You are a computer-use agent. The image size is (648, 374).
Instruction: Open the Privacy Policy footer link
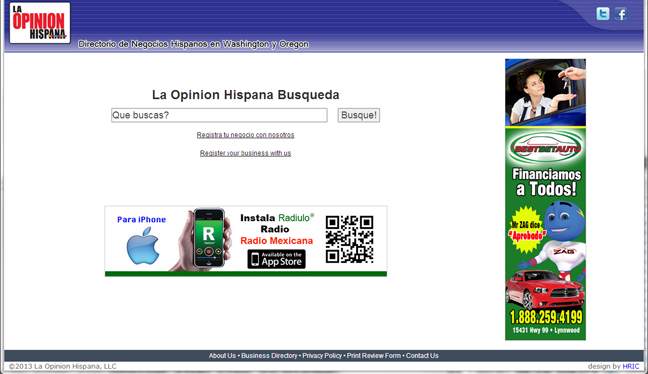322,356
